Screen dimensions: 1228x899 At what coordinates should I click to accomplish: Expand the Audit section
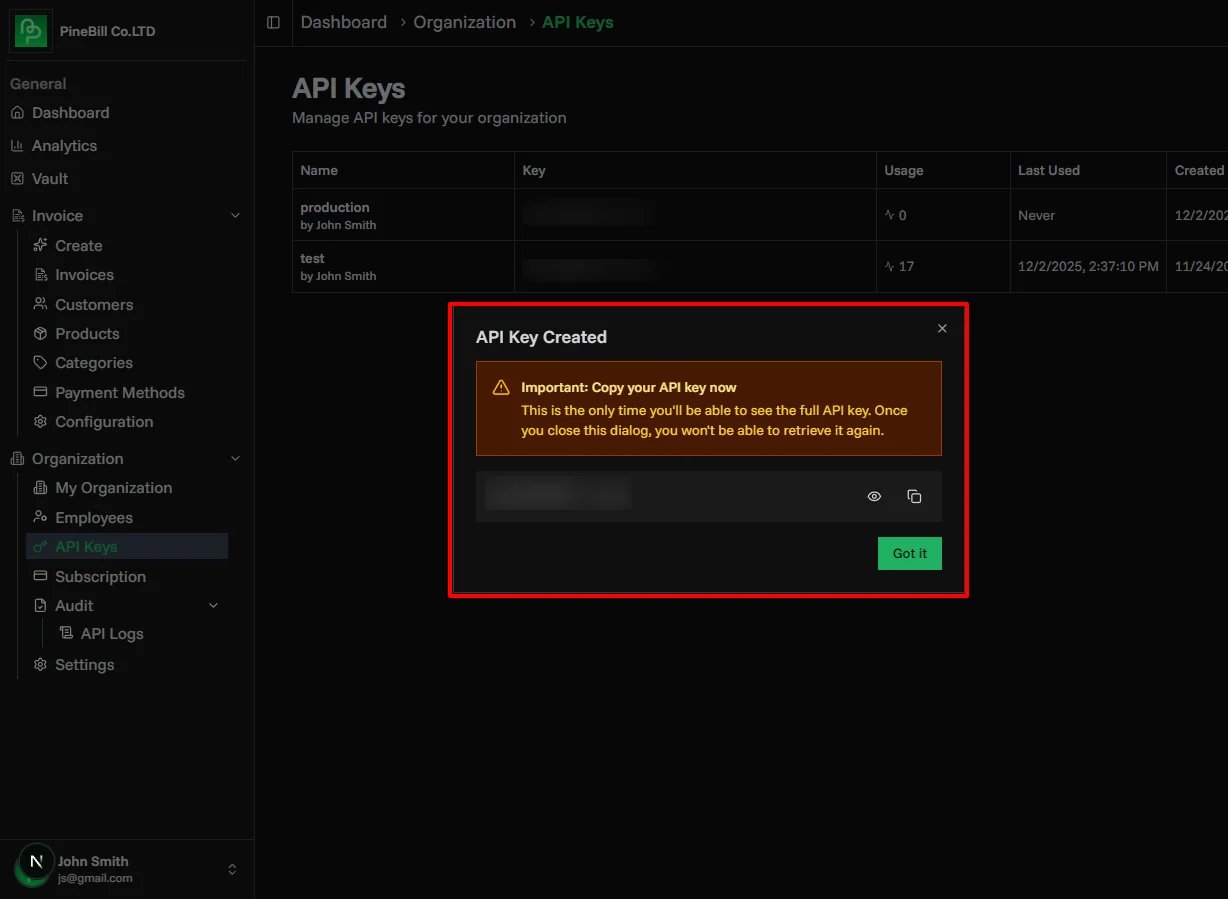click(212, 605)
